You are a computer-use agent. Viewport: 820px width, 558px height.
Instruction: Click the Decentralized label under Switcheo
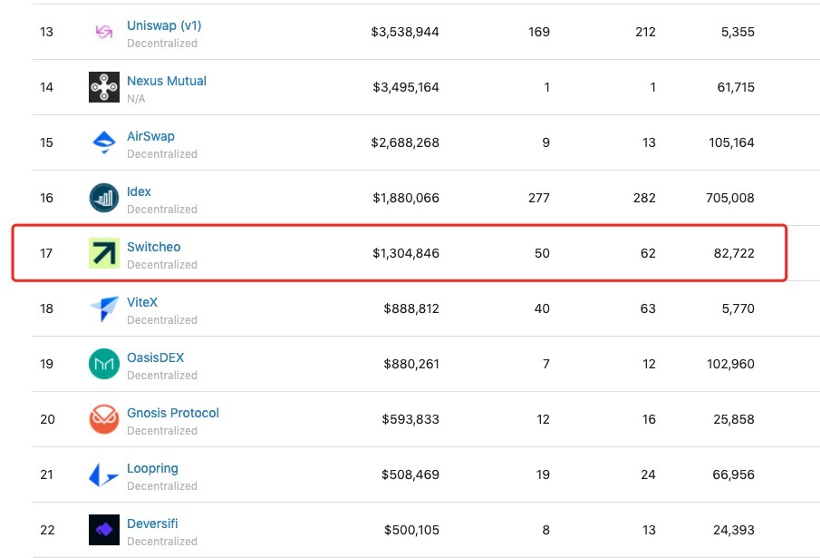coord(162,265)
